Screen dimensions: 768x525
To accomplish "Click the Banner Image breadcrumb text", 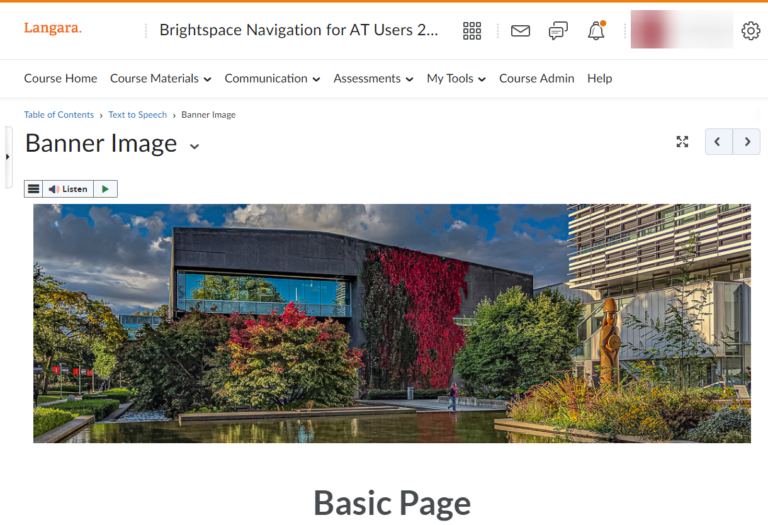I will tap(208, 115).
